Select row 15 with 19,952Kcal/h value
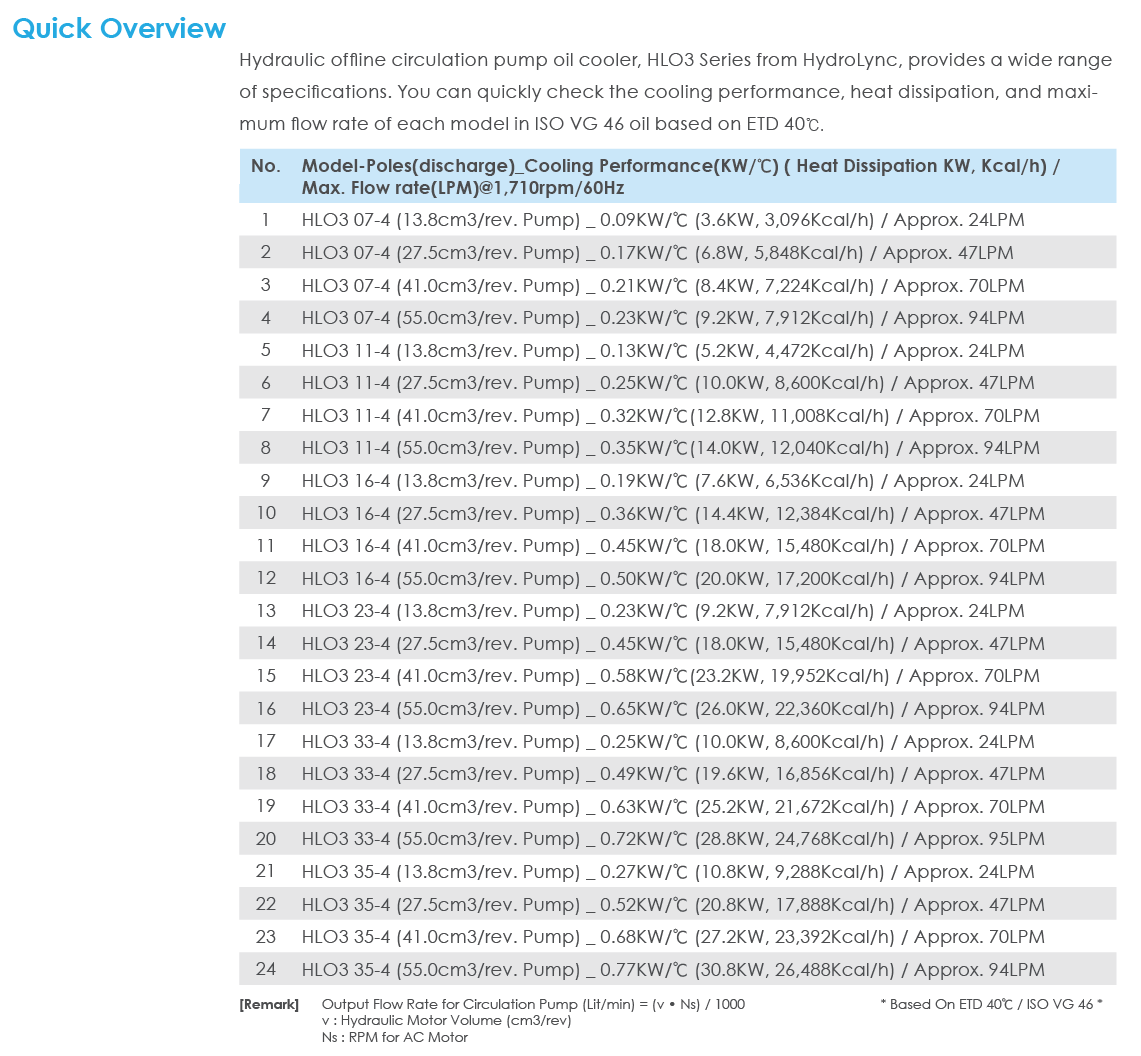 pos(670,676)
